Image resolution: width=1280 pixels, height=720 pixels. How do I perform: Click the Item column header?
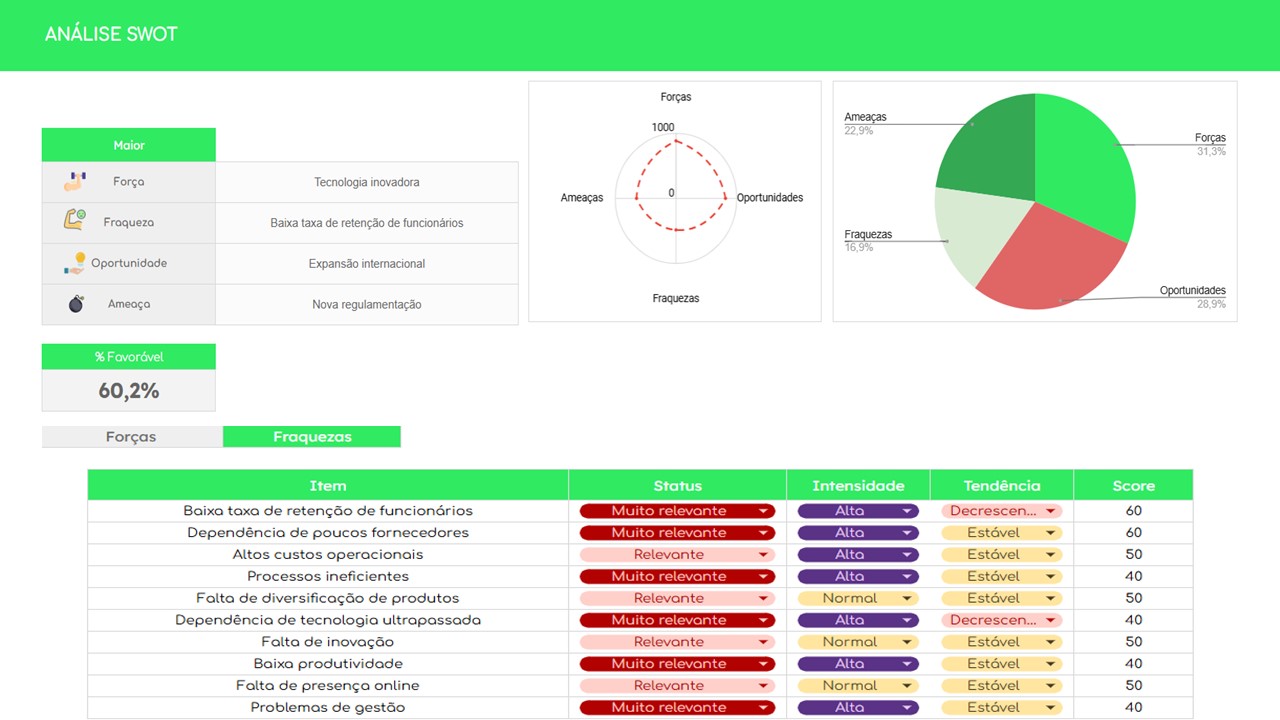(x=328, y=486)
